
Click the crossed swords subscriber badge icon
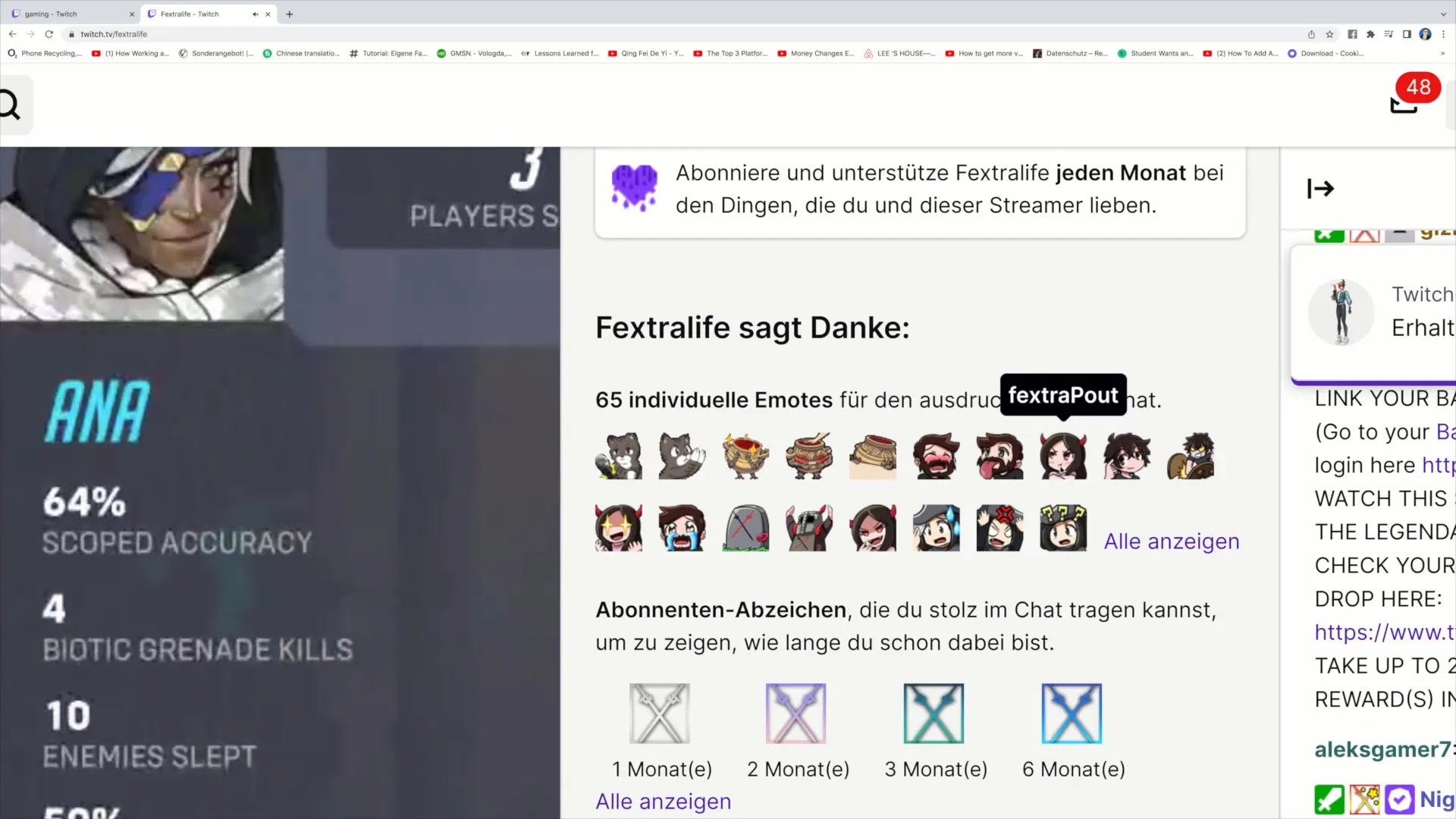tap(661, 714)
